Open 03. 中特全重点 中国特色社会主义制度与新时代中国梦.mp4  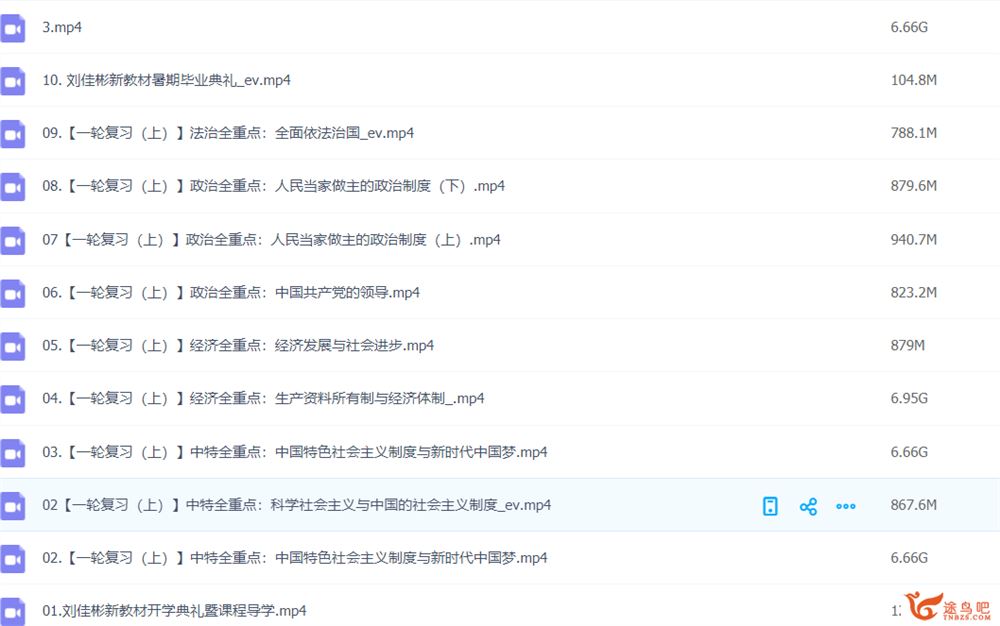pyautogui.click(x=295, y=452)
